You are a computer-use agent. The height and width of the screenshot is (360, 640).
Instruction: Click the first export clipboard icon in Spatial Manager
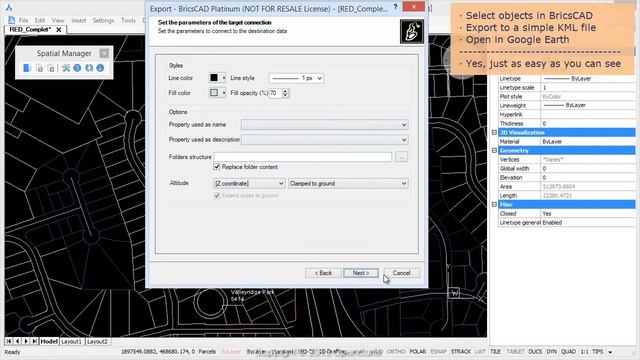39,68
